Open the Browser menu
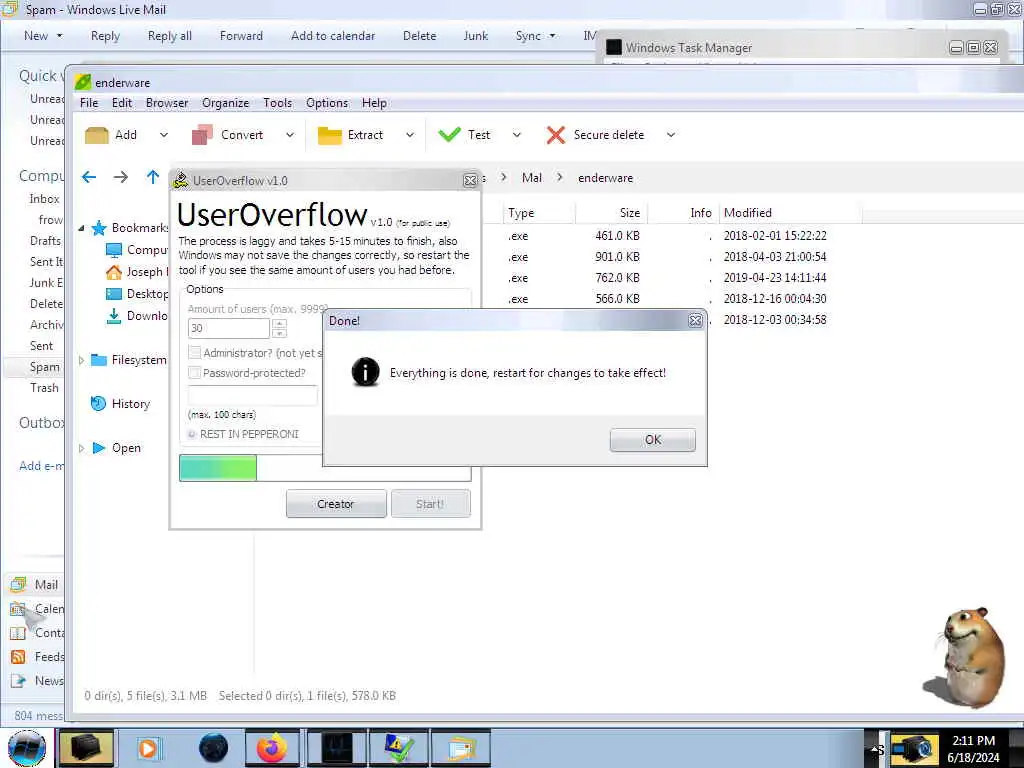1024x768 pixels. 167,103
